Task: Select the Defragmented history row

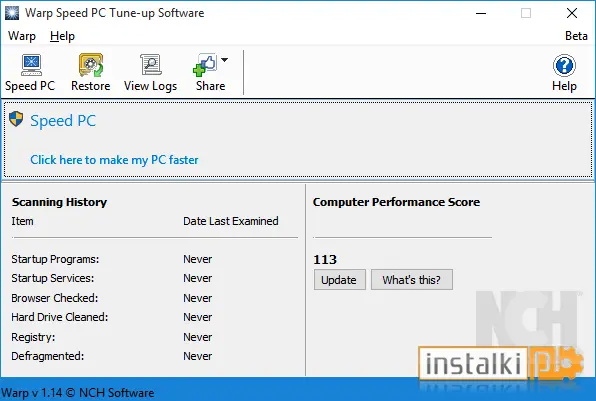Action: click(x=112, y=356)
